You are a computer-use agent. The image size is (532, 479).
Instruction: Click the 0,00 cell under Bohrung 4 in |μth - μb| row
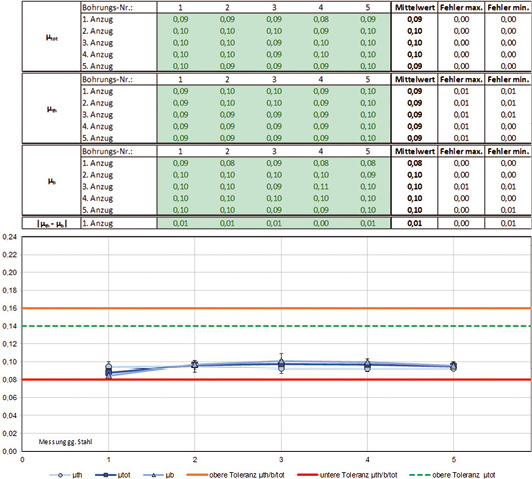pyautogui.click(x=321, y=223)
